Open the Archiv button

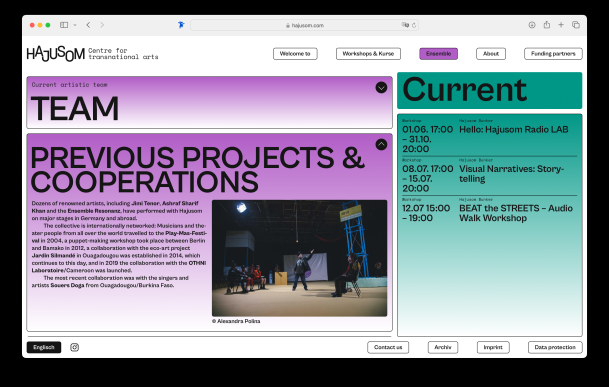point(443,347)
